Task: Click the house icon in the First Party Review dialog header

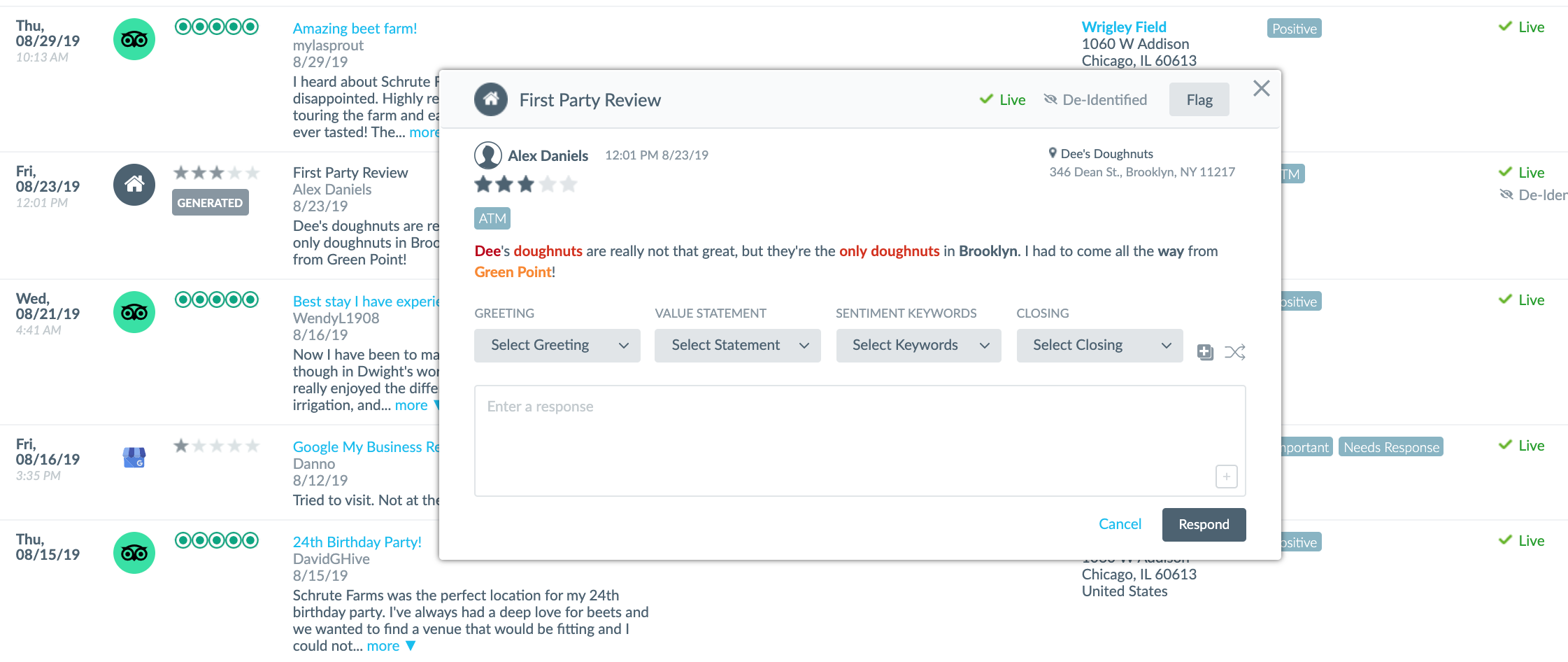Action: point(491,99)
